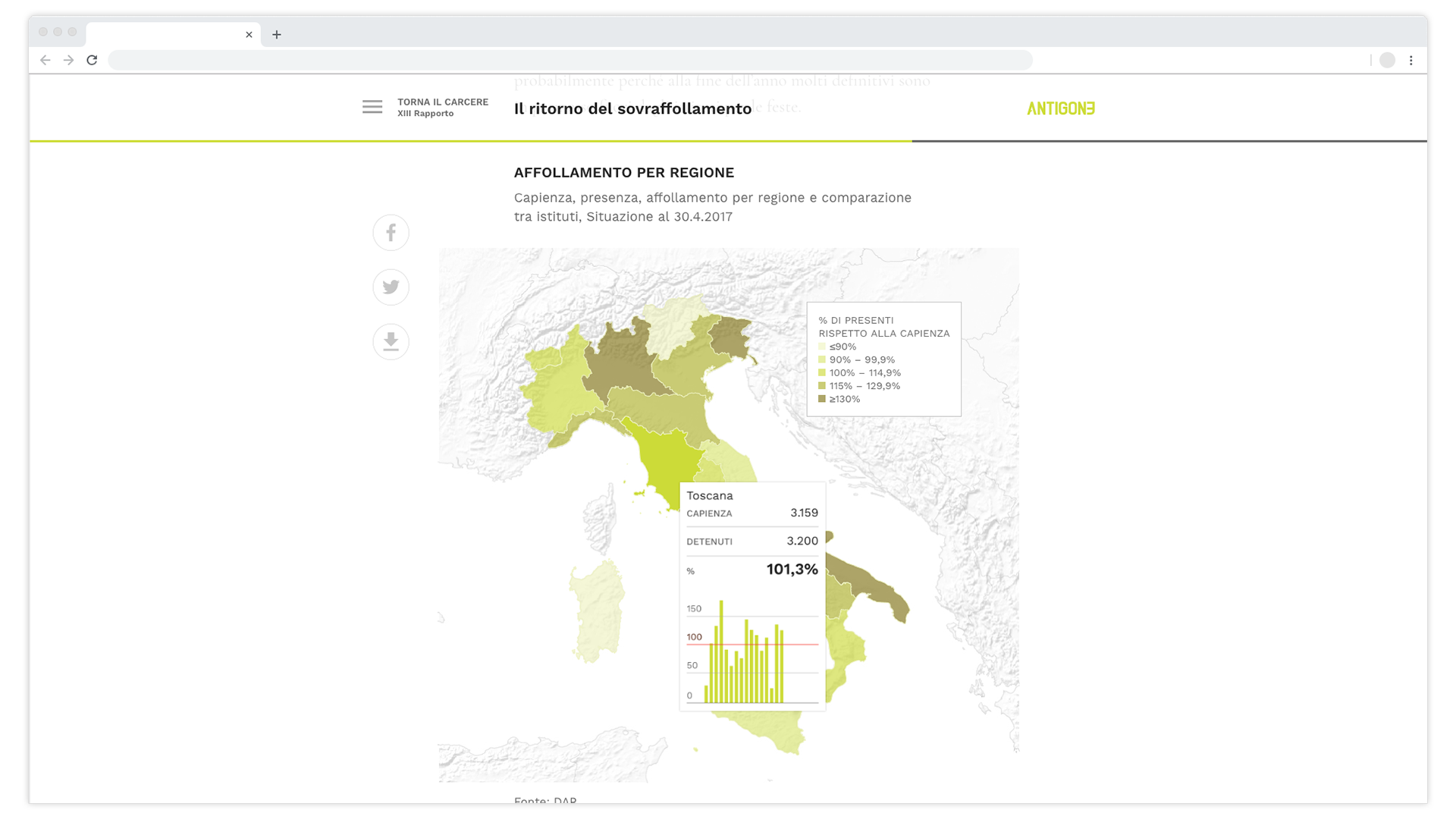1456x819 pixels.
Task: Click the '% DI PRESENTI' legend title
Action: [x=856, y=320]
